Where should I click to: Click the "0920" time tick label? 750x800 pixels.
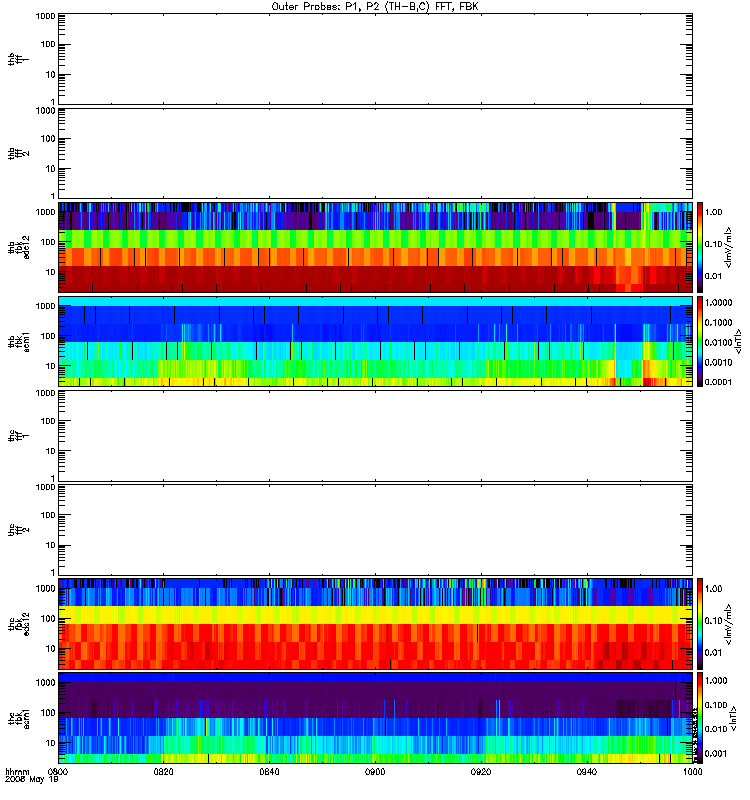(x=481, y=772)
